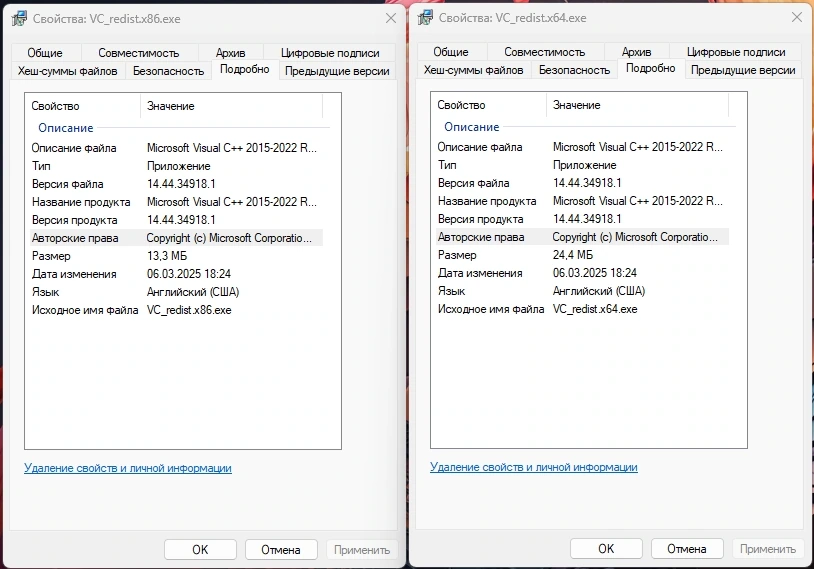Select Название продукта row in x86 window
This screenshot has height=569, width=814.
(x=177, y=202)
